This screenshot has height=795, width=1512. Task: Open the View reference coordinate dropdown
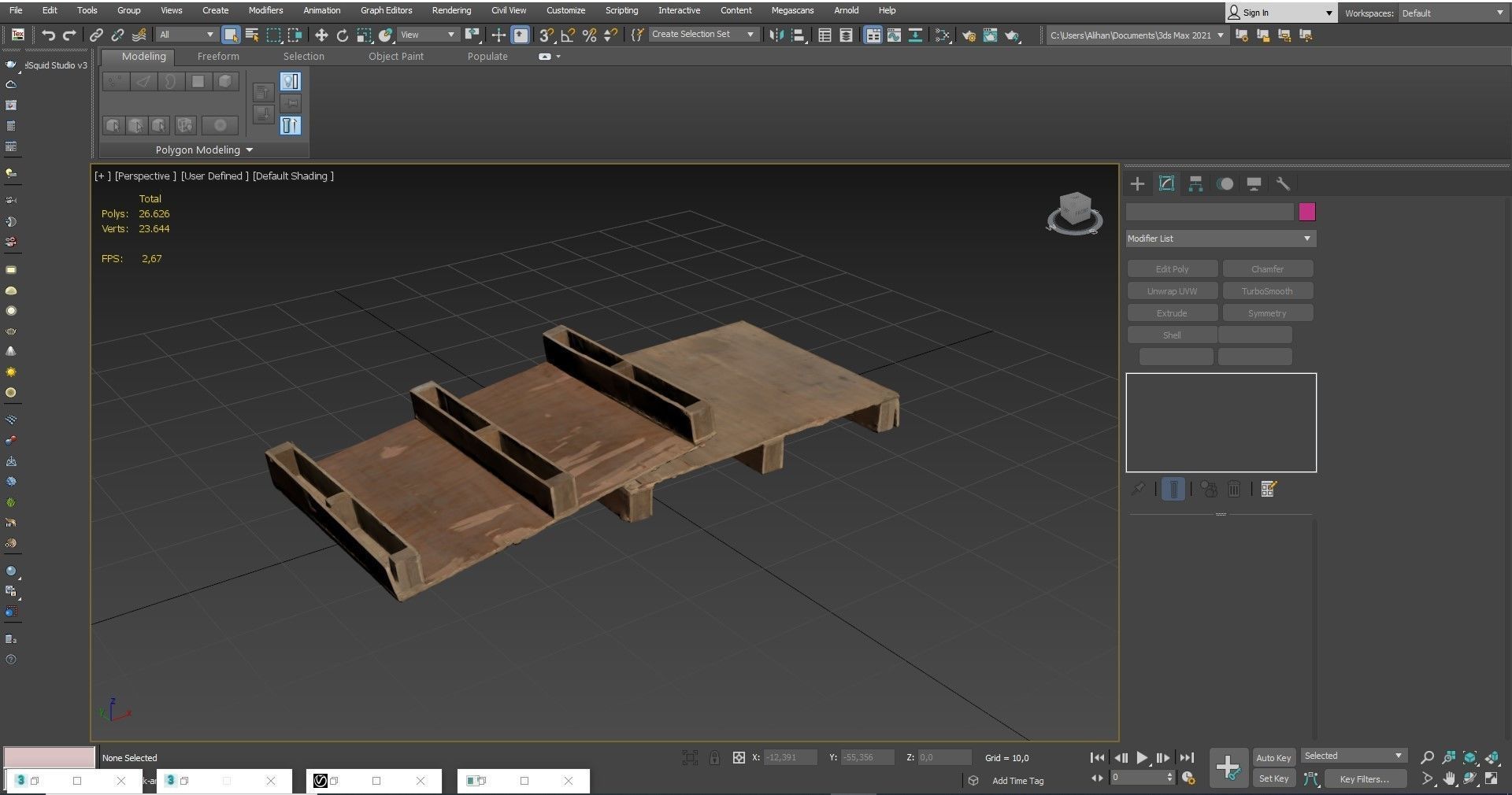[x=428, y=35]
